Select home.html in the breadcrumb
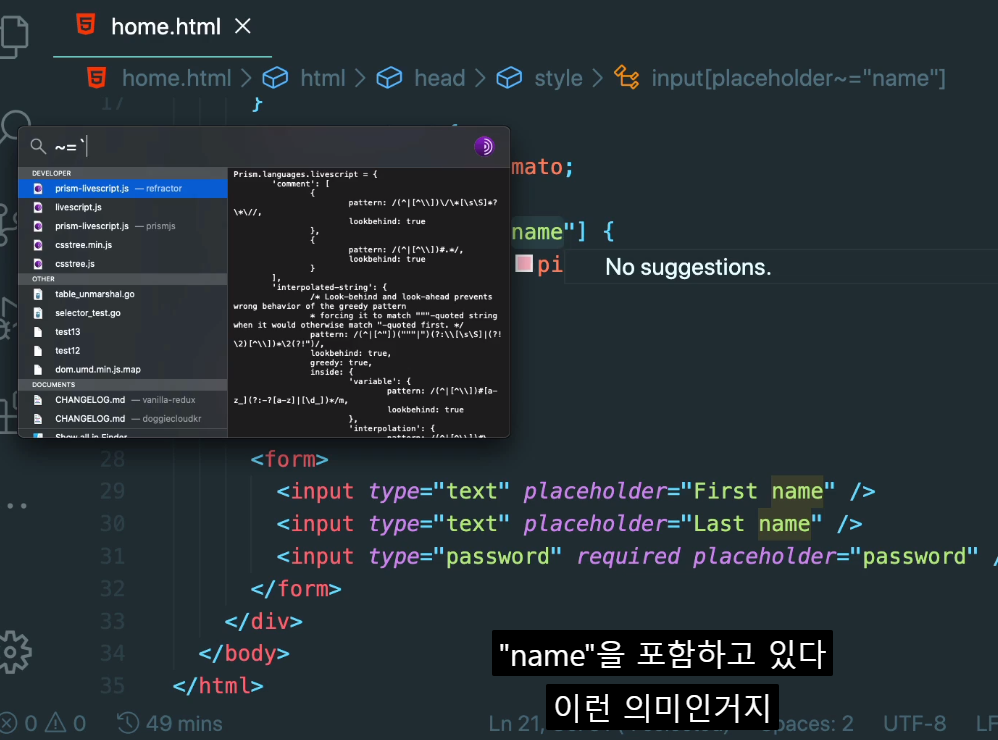The height and width of the screenshot is (740, 998). pyautogui.click(x=176, y=78)
